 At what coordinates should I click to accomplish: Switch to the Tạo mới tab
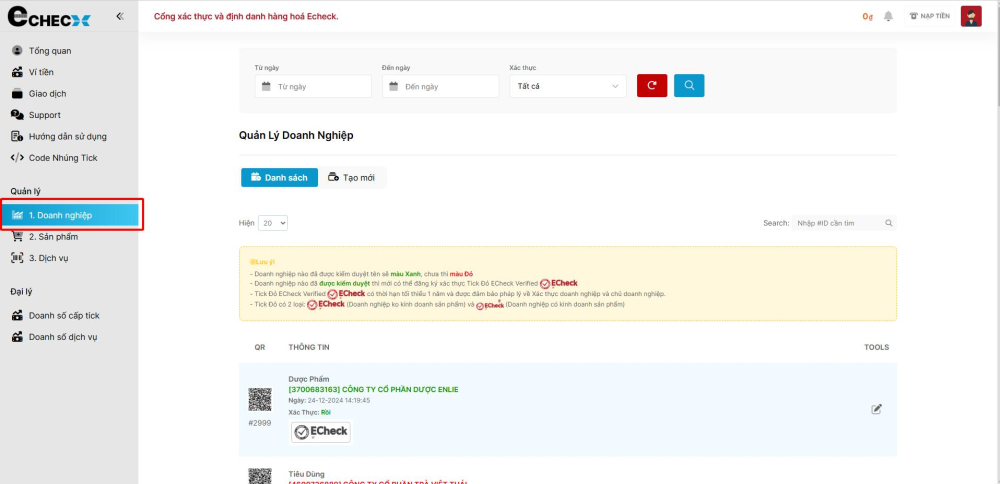coord(352,177)
